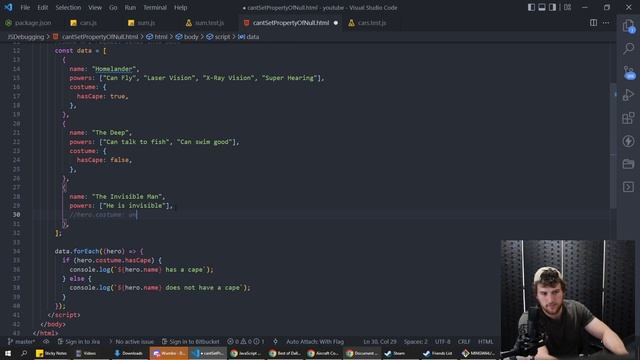Open Downloads window from taskbar
The image size is (640, 360).
click(x=129, y=353)
